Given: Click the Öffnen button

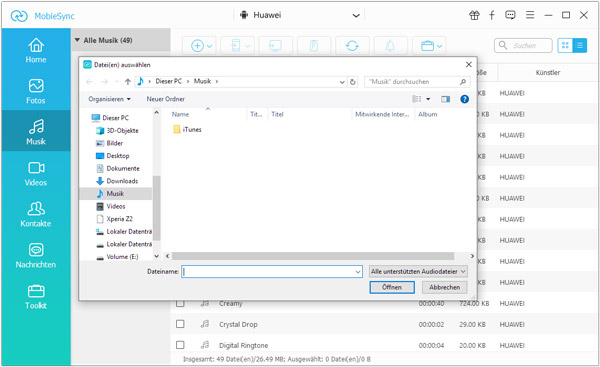Looking at the screenshot, I should tap(392, 287).
